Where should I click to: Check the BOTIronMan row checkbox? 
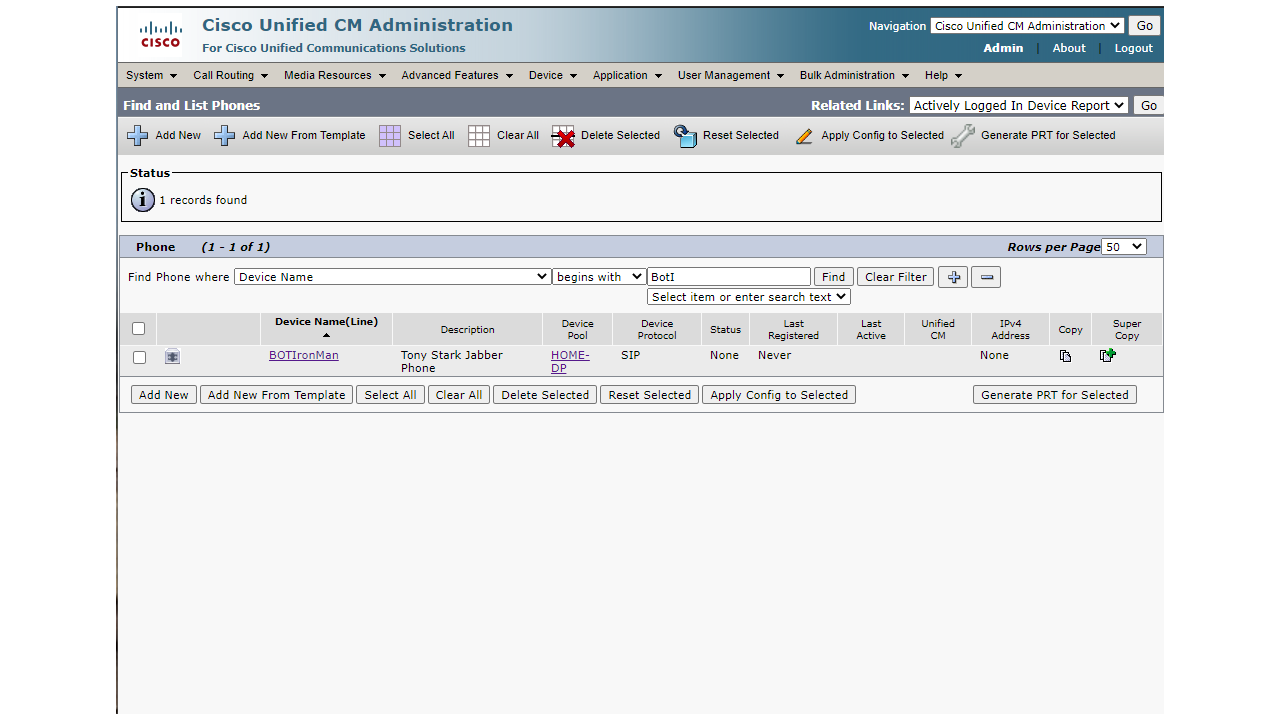139,357
